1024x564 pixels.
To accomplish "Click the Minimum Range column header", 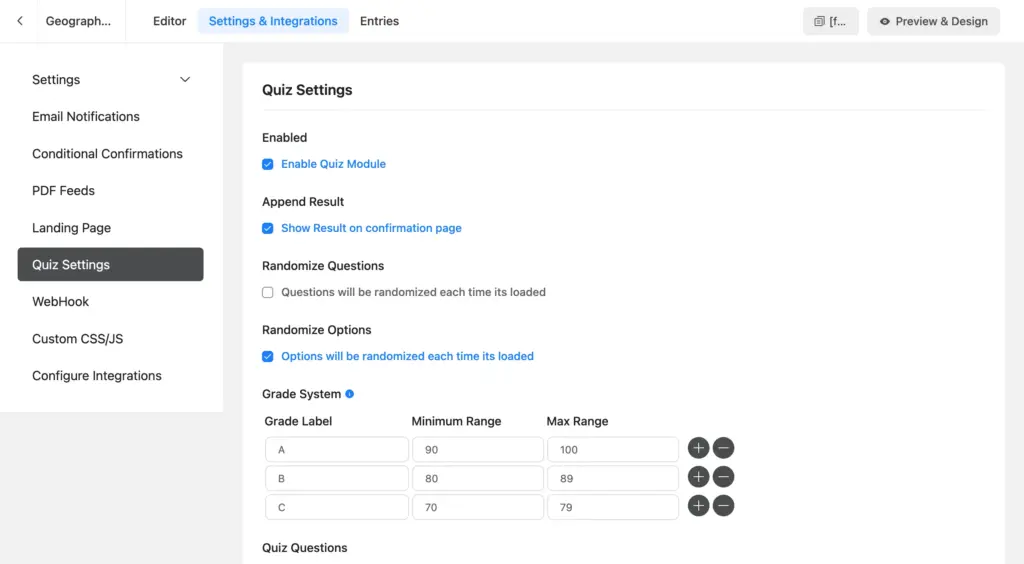I will (x=456, y=421).
